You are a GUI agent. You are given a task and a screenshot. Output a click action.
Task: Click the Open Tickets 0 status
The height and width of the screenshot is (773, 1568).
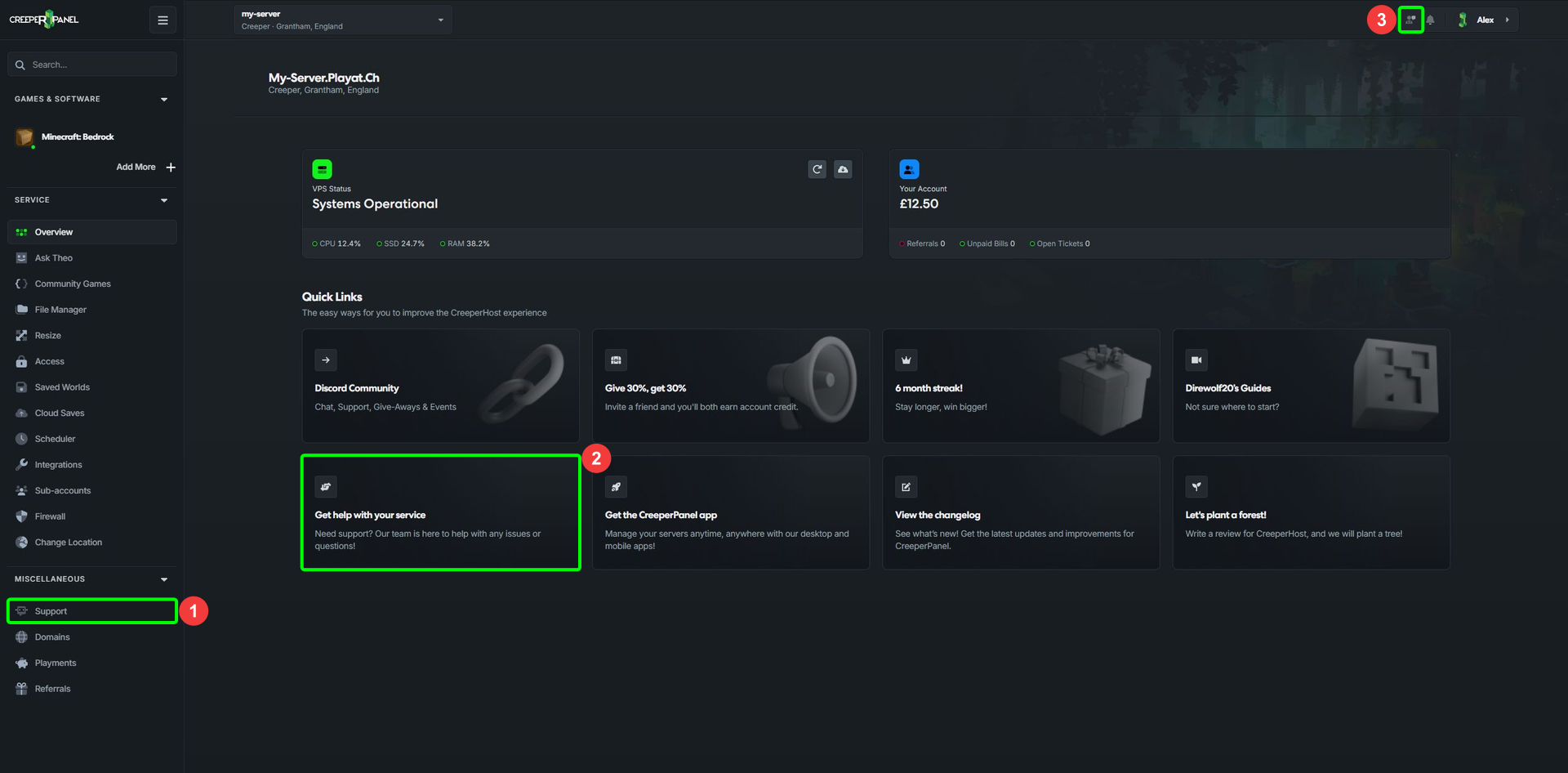(x=1059, y=244)
